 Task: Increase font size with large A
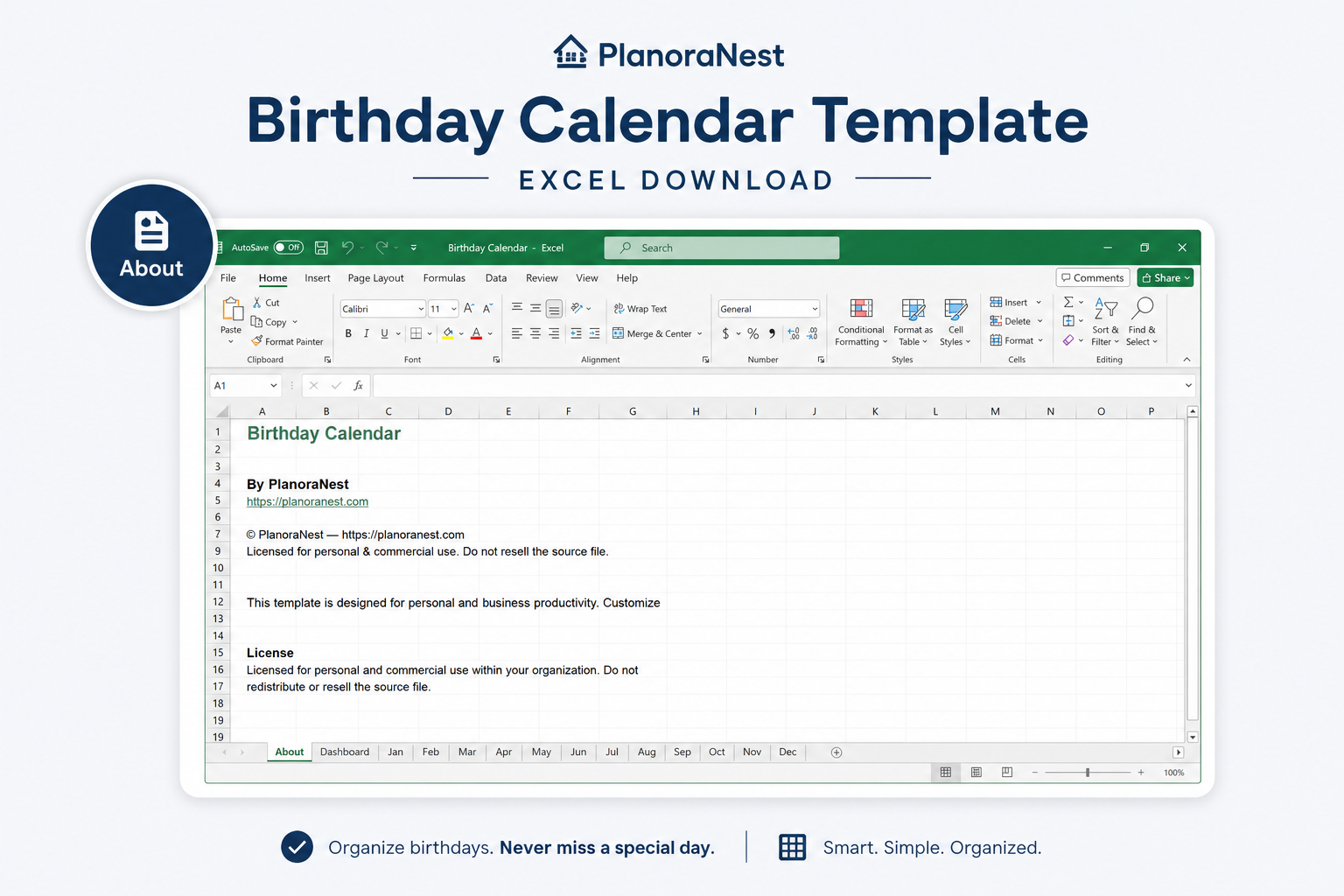(469, 308)
